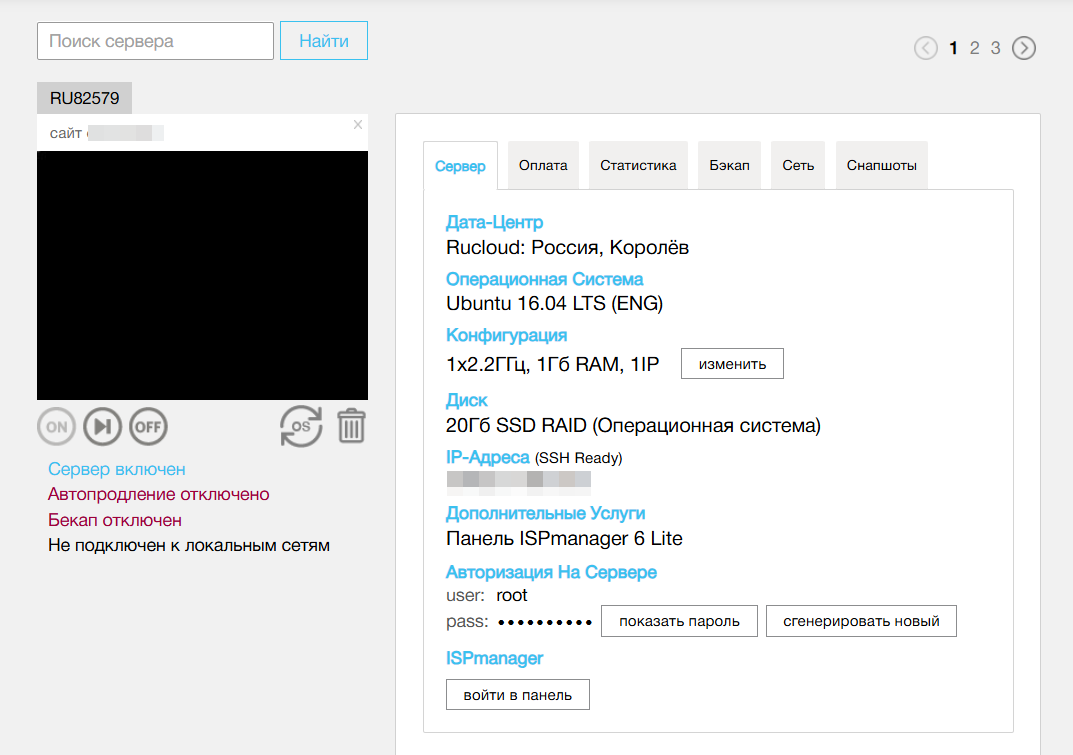This screenshot has height=755, width=1073.
Task: Switch to the Статистика tab
Action: pos(638,166)
